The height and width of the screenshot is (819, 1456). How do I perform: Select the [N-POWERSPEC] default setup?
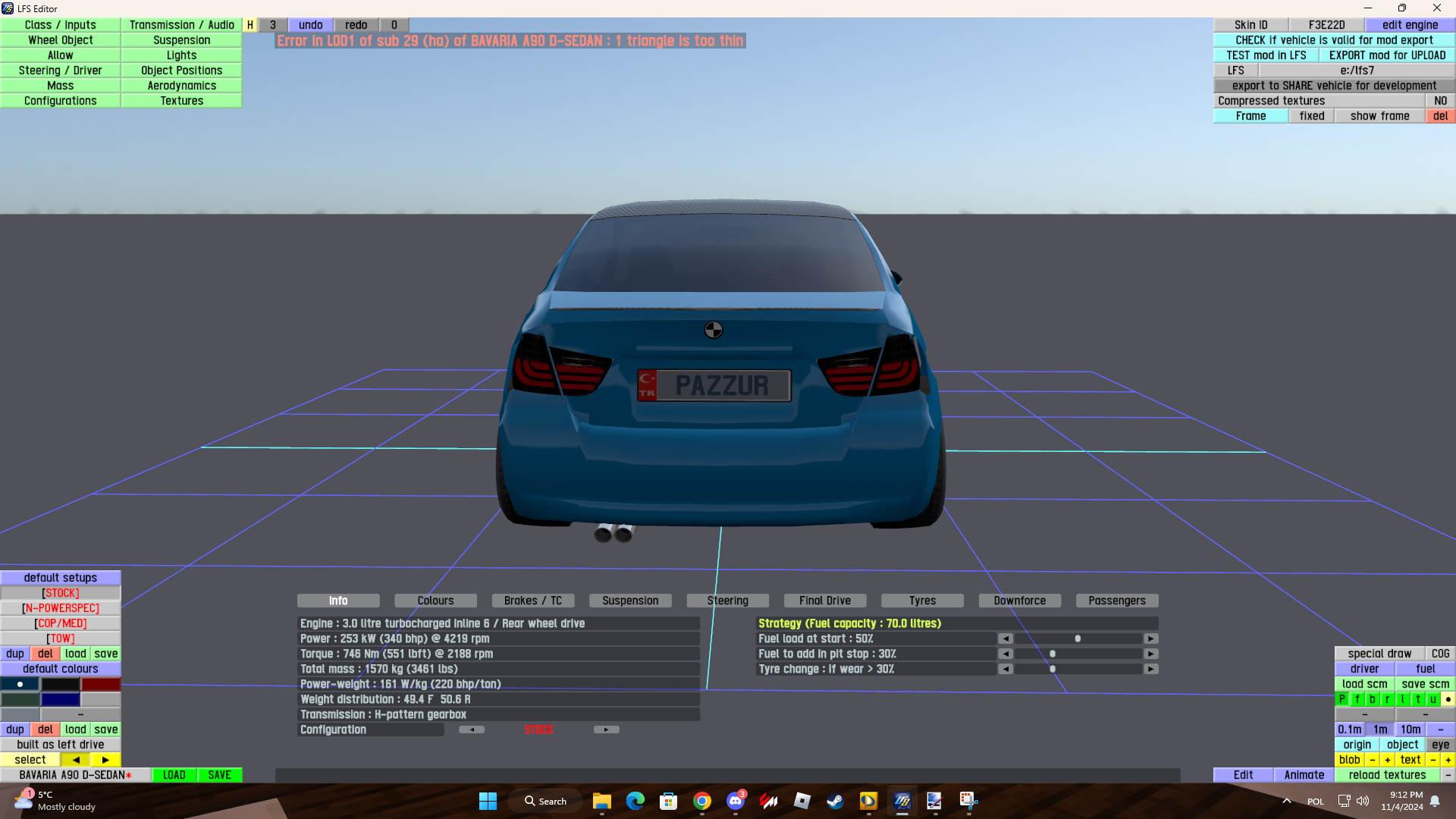point(61,608)
